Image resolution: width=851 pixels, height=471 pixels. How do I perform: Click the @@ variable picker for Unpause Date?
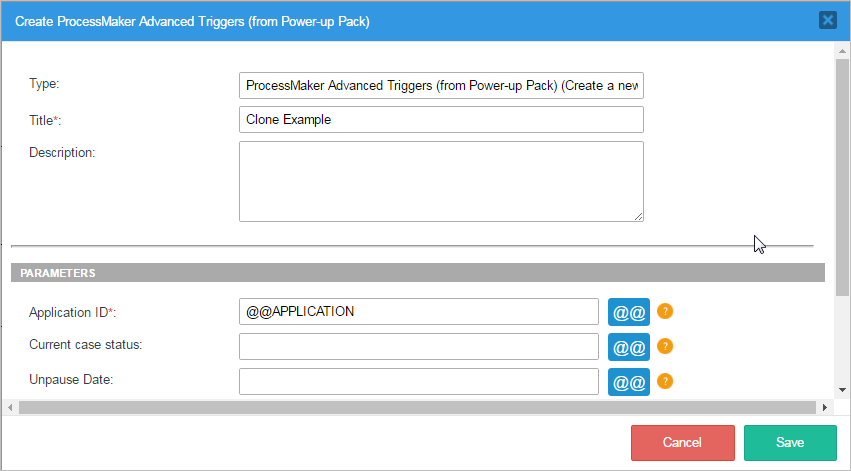pos(629,382)
